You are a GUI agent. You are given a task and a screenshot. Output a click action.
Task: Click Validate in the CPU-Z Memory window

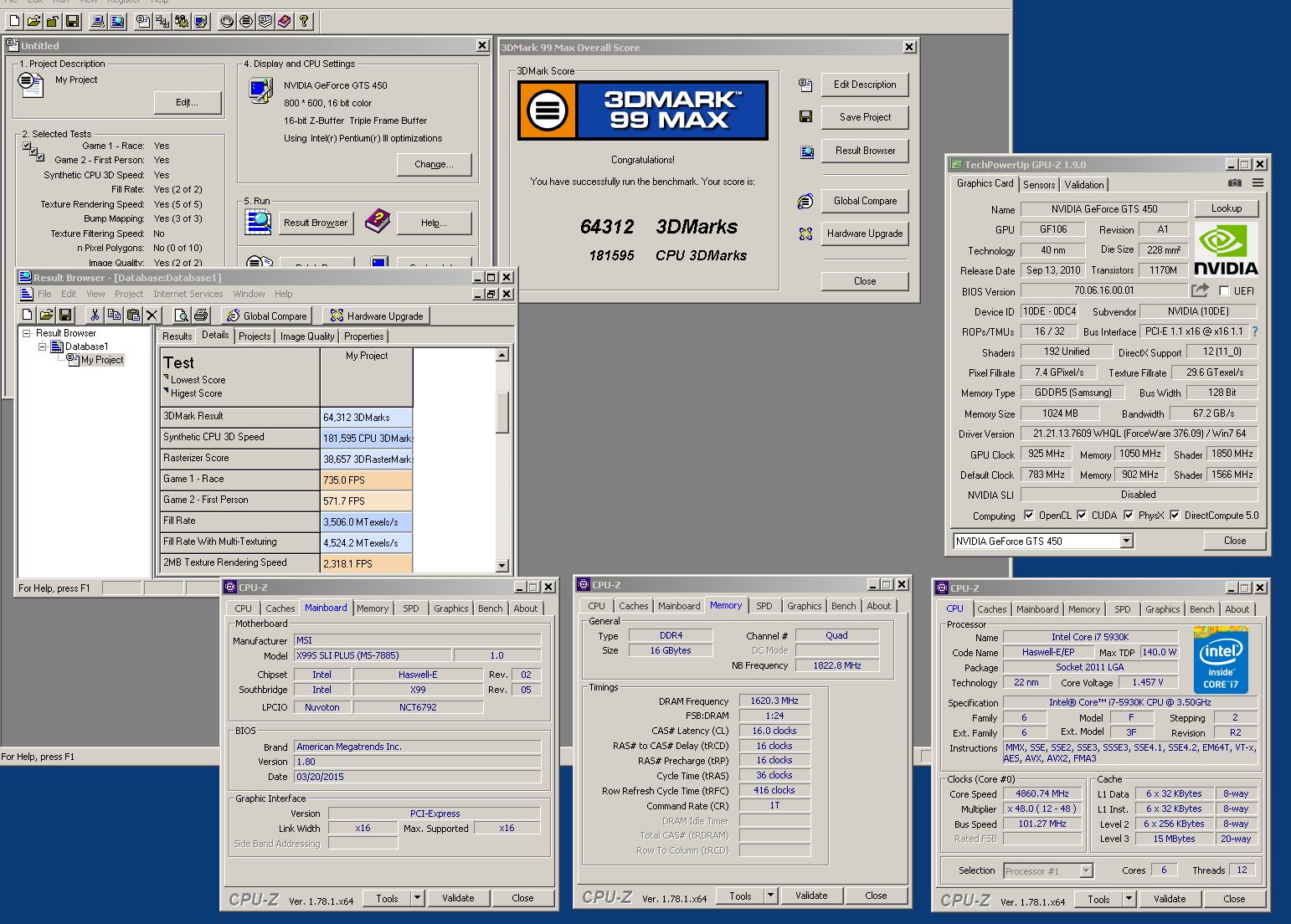(811, 896)
